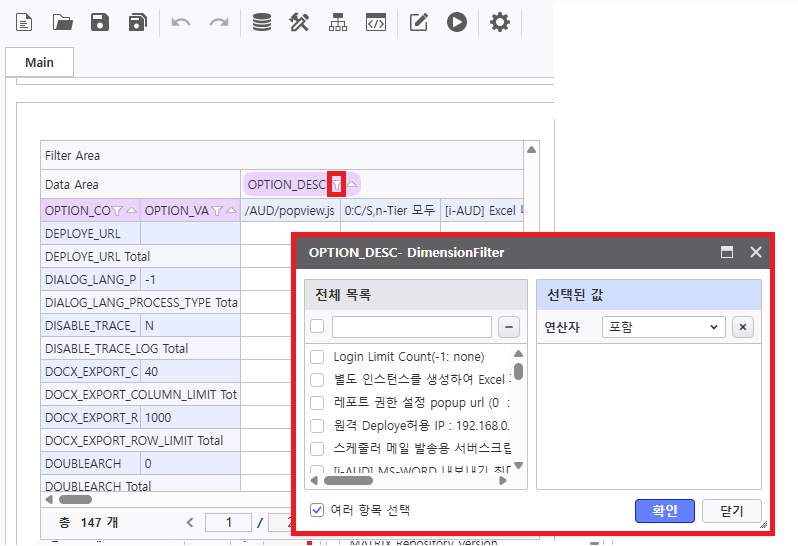Open file via folder icon
This screenshot has width=798, height=546.
click(62, 22)
